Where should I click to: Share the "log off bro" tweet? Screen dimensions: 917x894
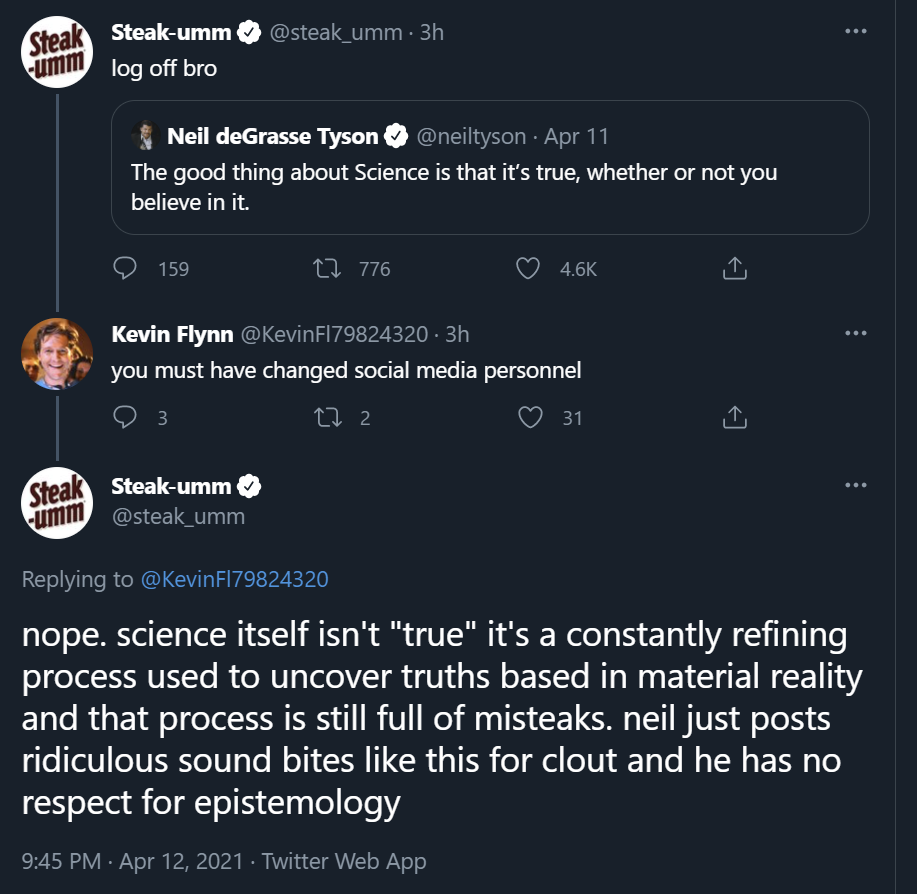[733, 268]
